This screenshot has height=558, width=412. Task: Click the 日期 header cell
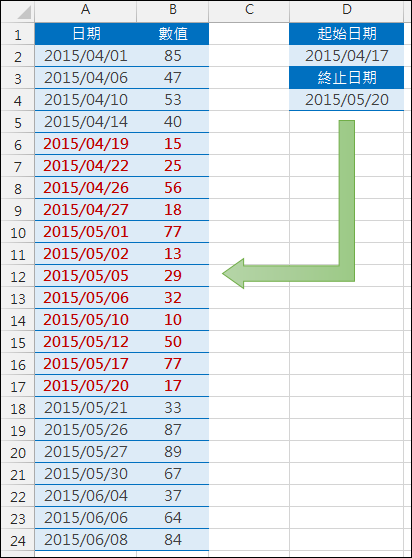click(85, 34)
